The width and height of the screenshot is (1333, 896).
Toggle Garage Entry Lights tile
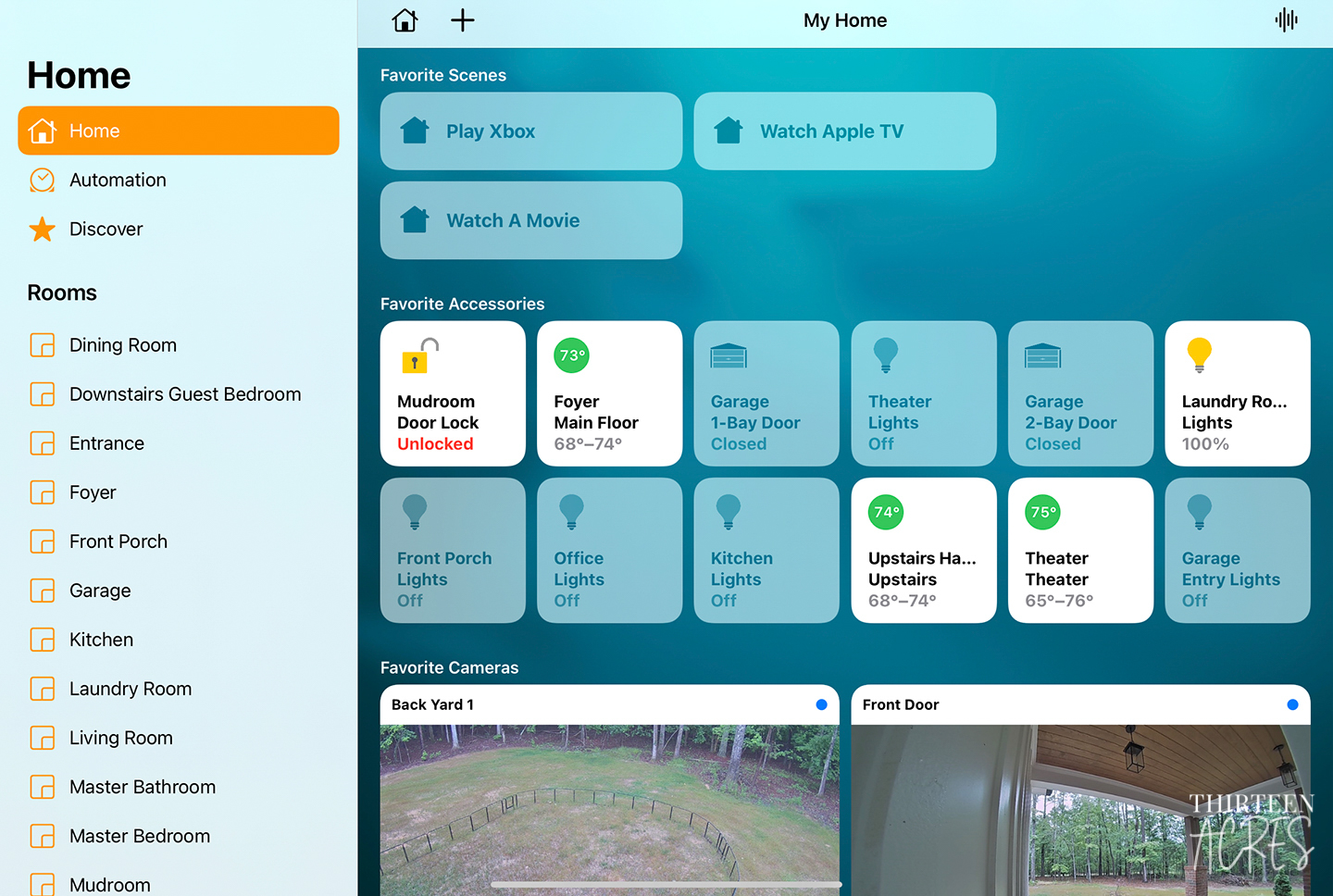[x=1238, y=550]
